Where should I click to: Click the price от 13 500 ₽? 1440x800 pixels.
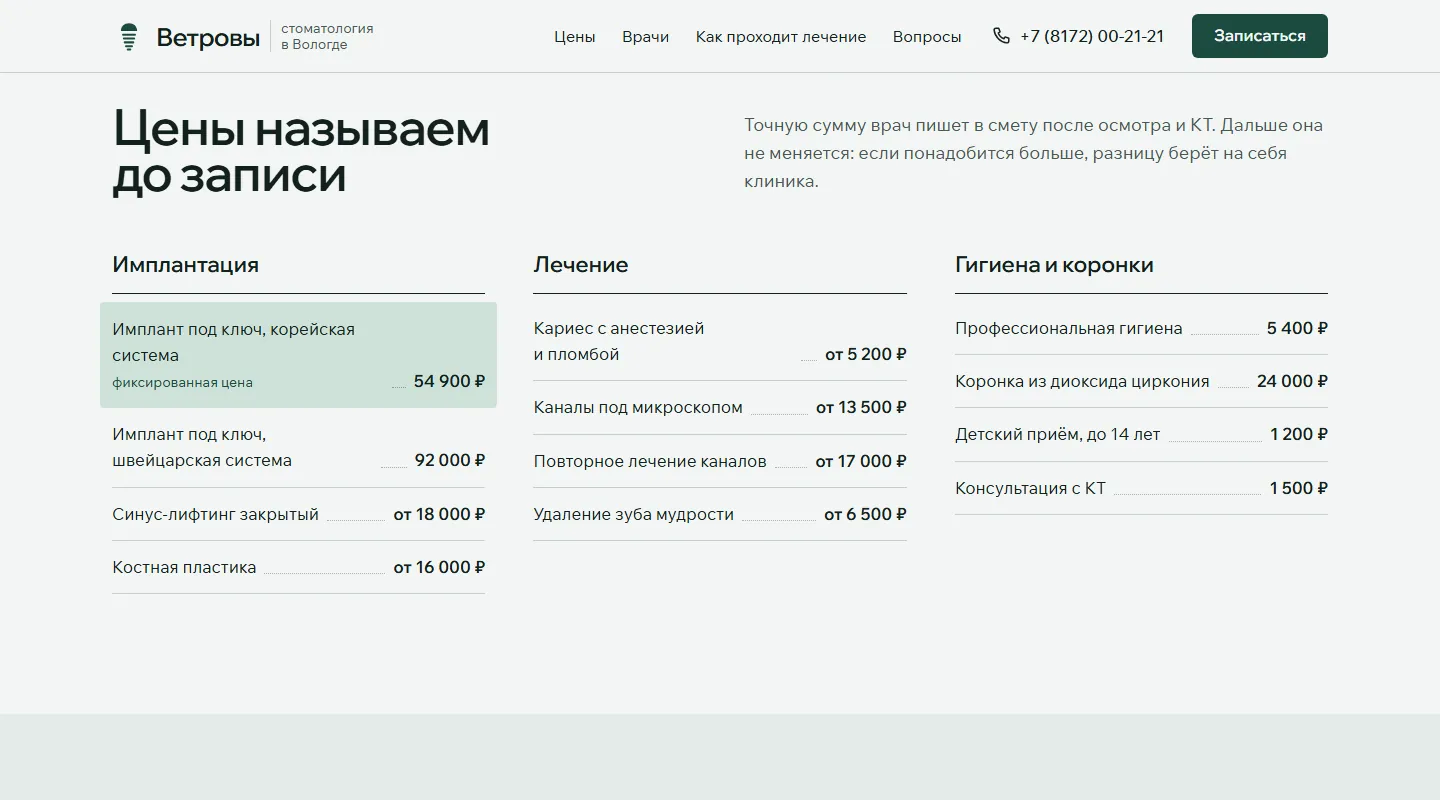861,407
